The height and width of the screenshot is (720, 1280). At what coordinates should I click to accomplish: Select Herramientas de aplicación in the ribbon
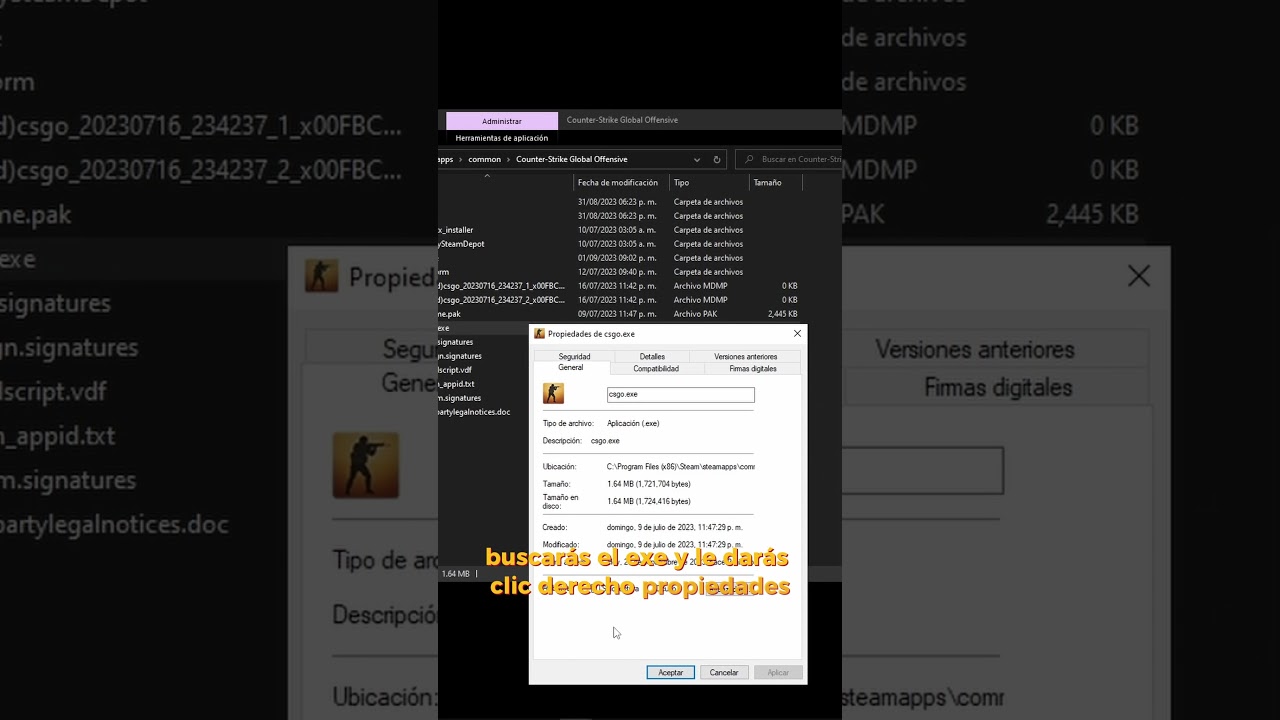click(502, 138)
